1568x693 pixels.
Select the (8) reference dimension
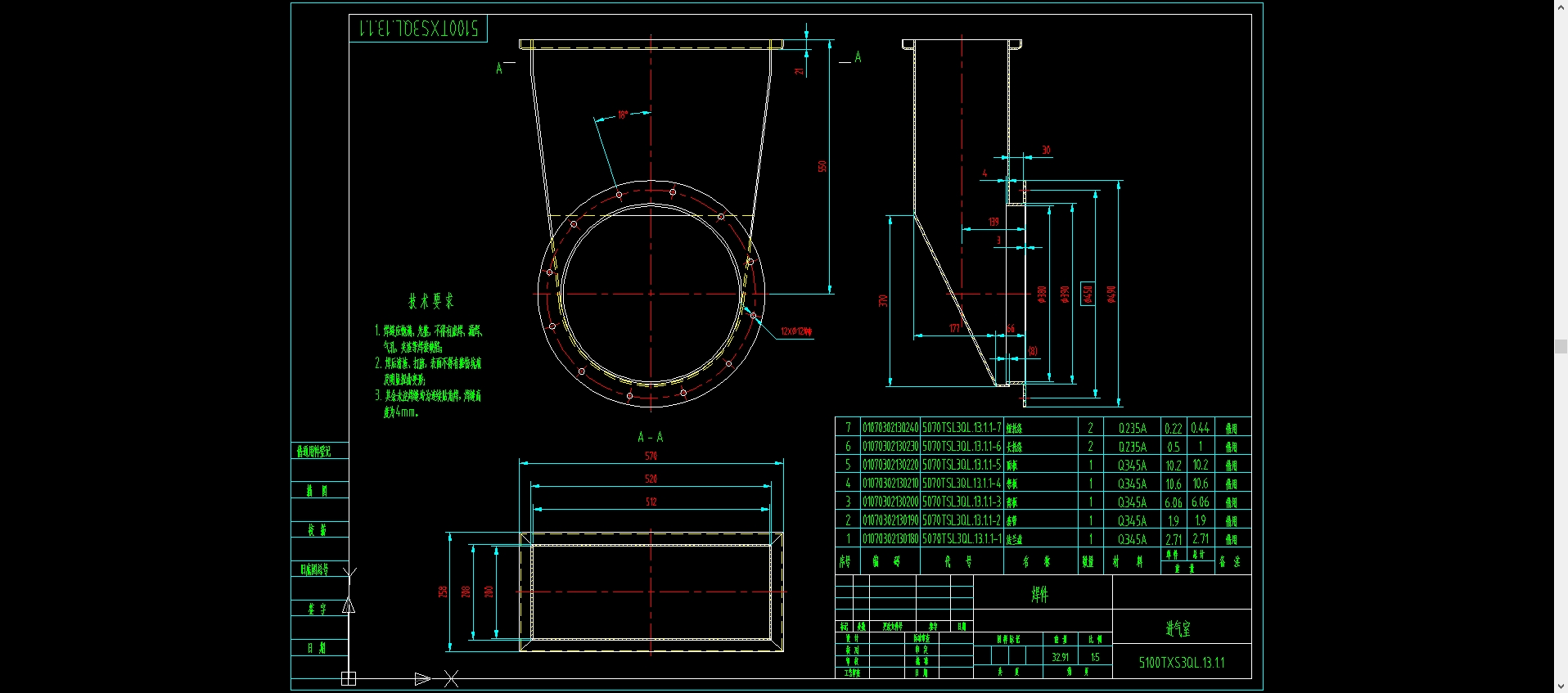click(1033, 351)
